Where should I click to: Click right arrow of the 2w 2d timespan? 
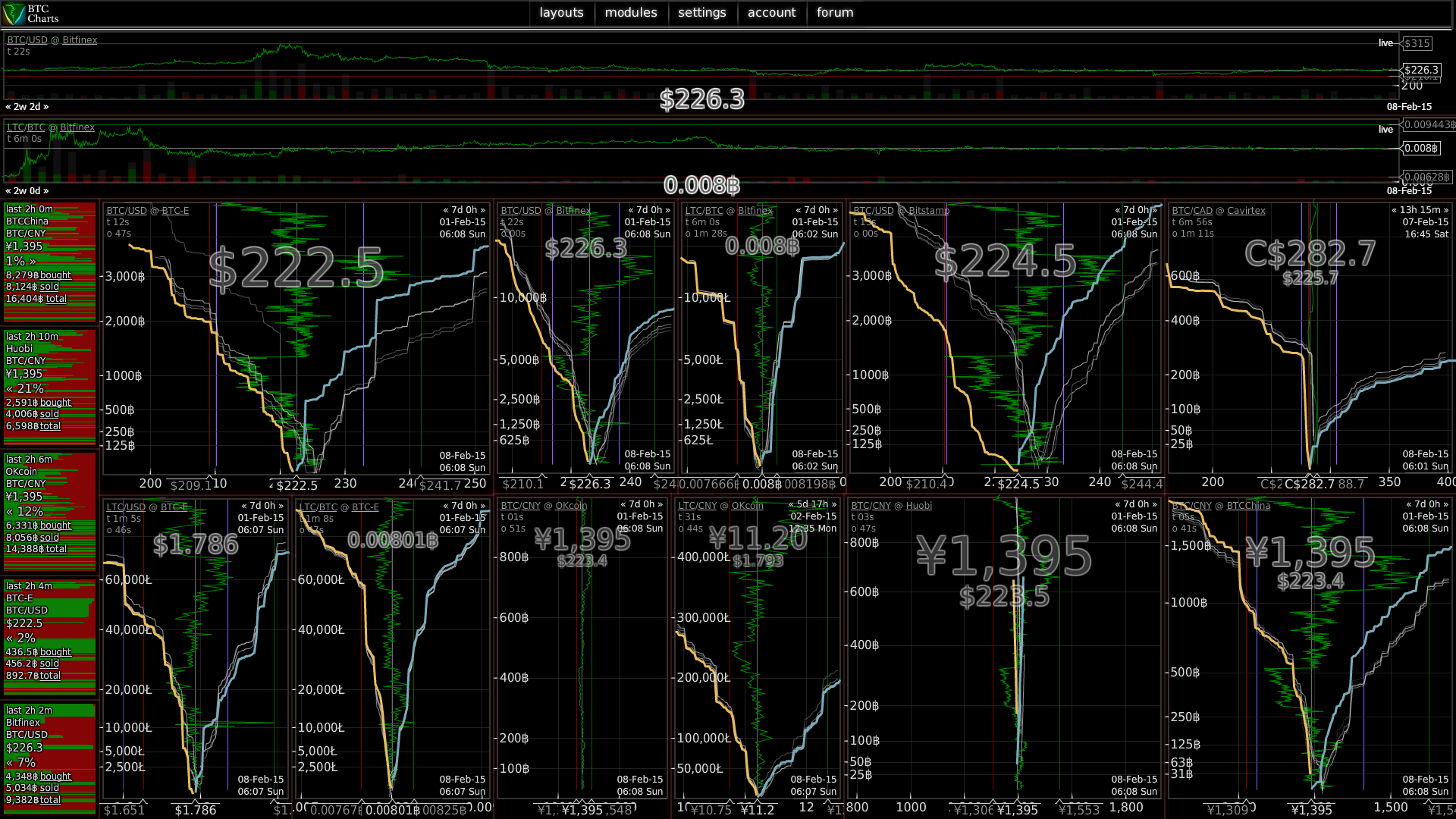(45, 107)
